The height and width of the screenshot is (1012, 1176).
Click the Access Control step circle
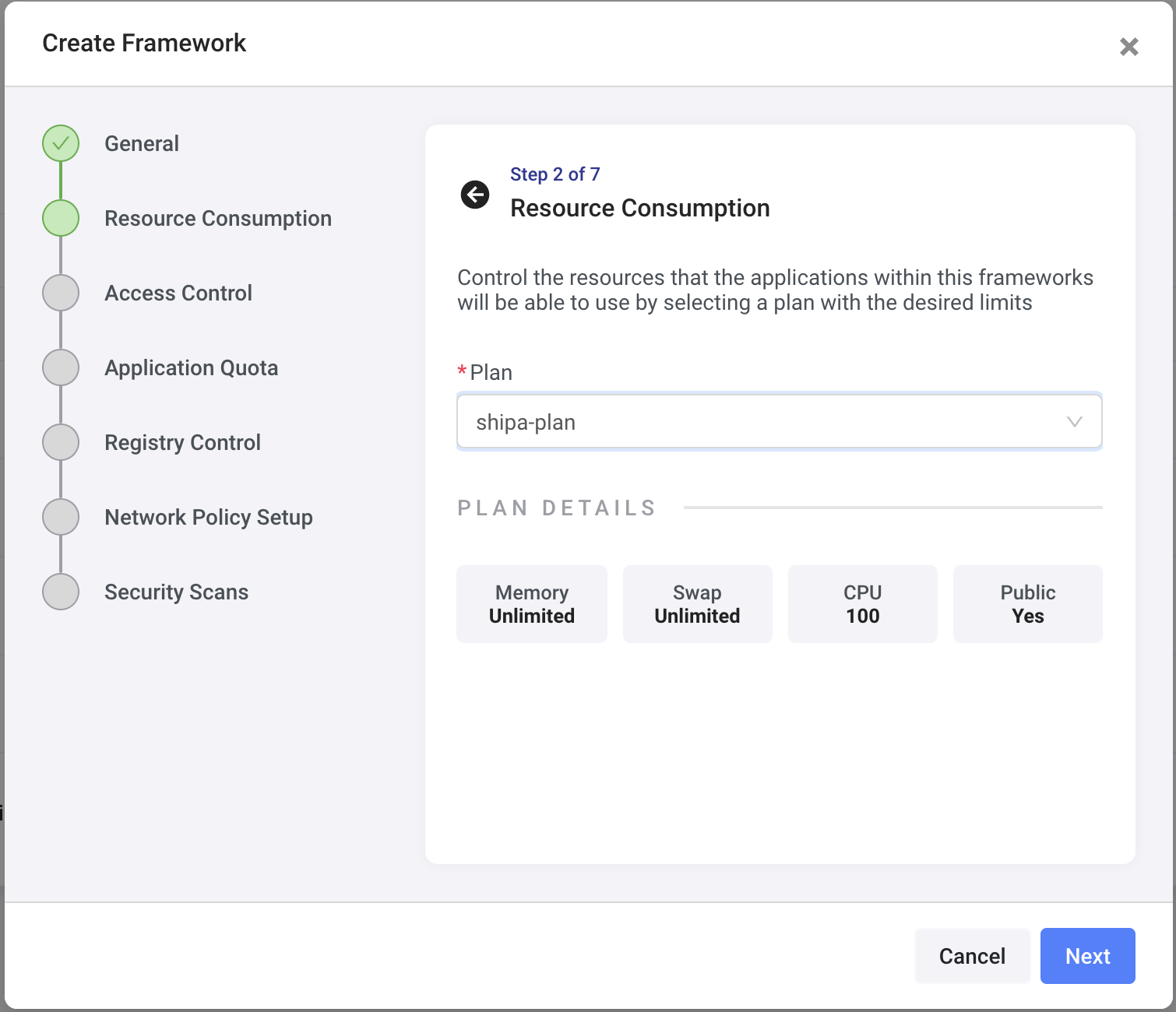click(61, 293)
